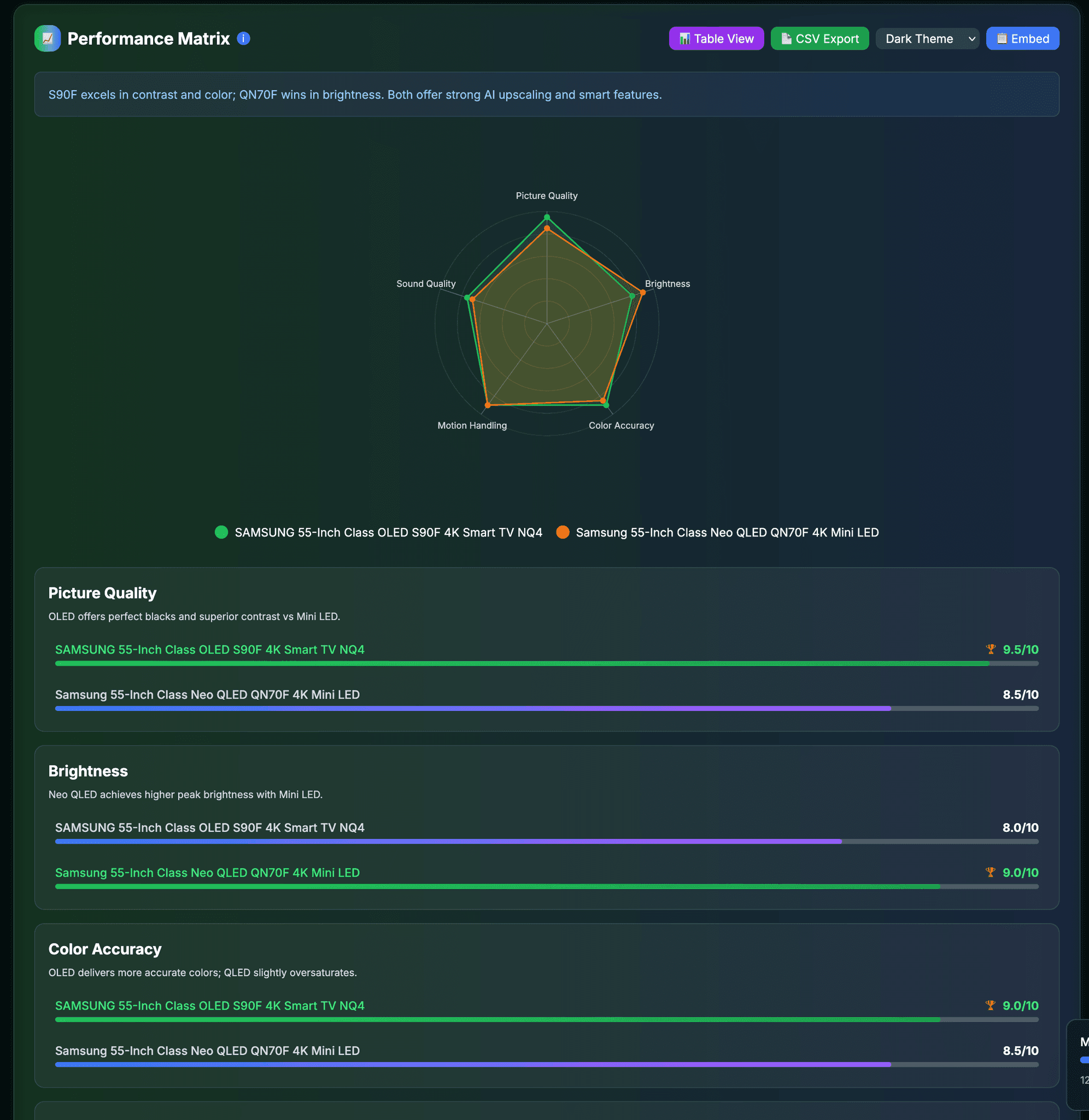Click the trophy icon next to 9.5/10
Viewport: 1089px width, 1120px height.
pos(991,649)
